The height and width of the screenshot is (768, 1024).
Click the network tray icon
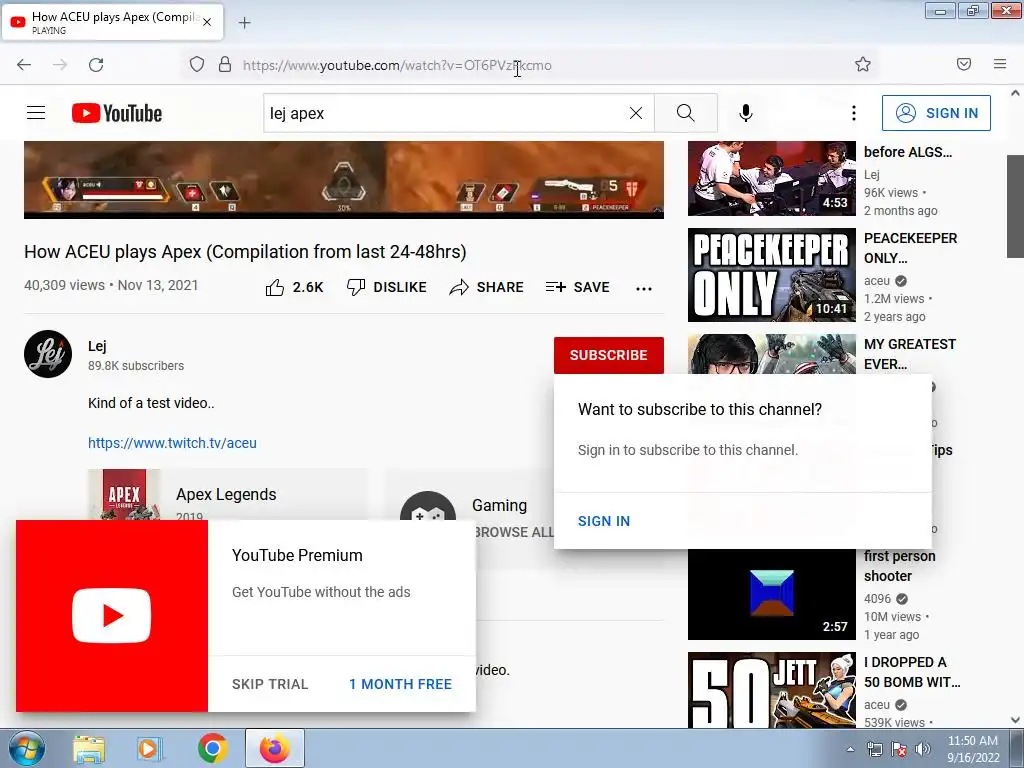875,749
